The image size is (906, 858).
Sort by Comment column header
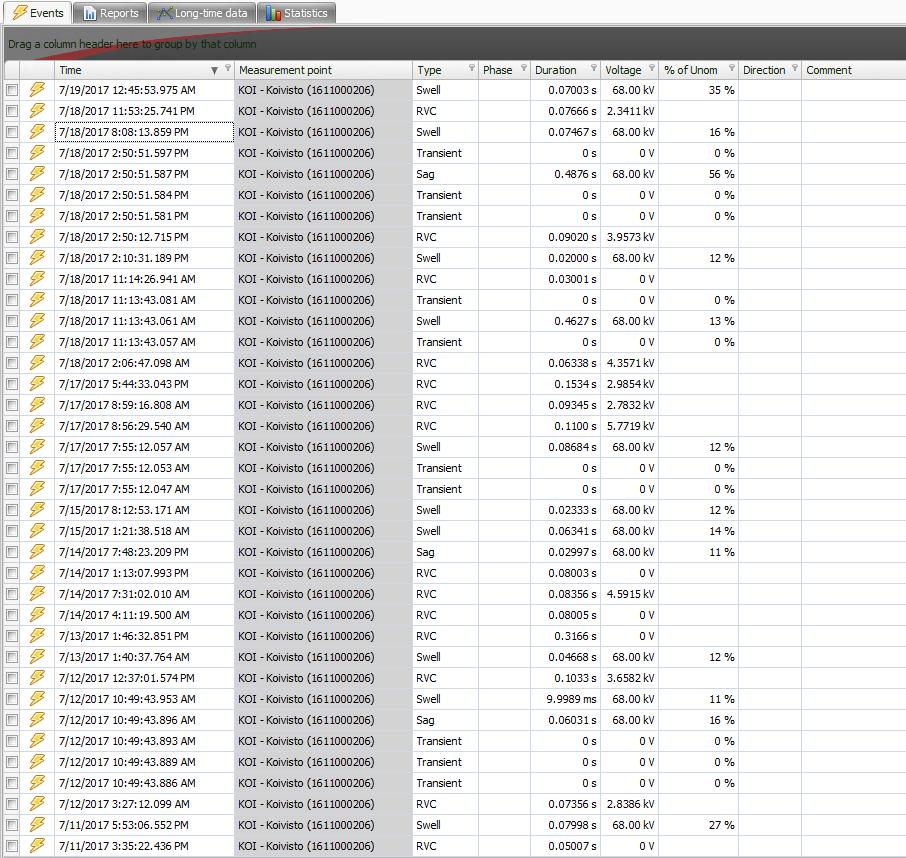point(853,70)
